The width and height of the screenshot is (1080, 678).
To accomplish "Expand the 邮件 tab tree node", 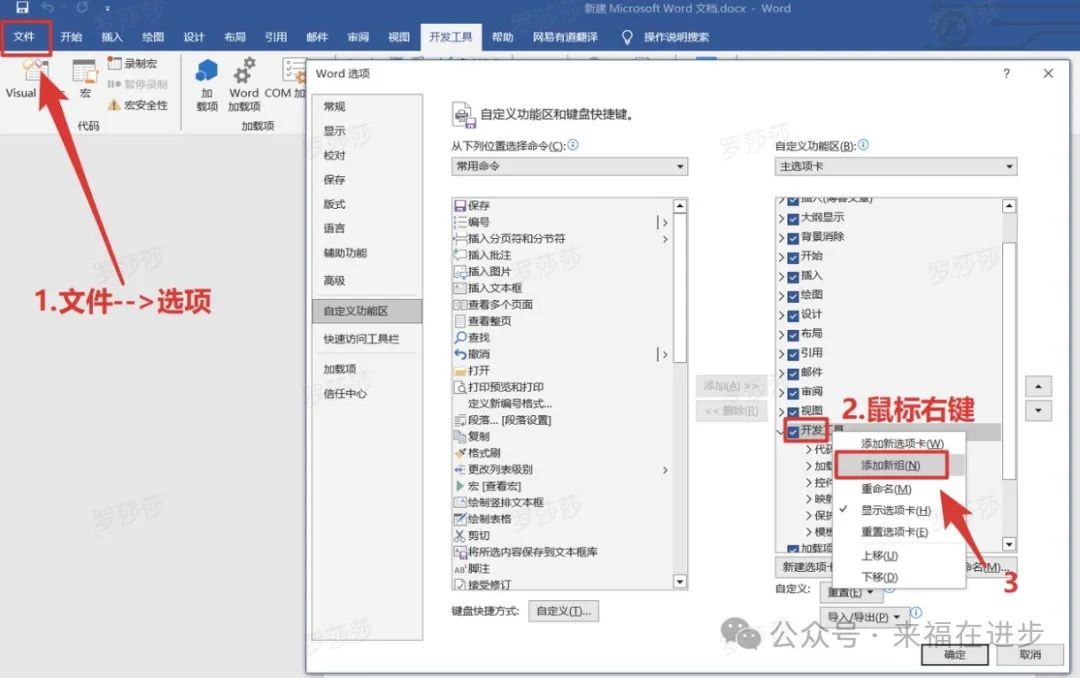I will click(782, 373).
